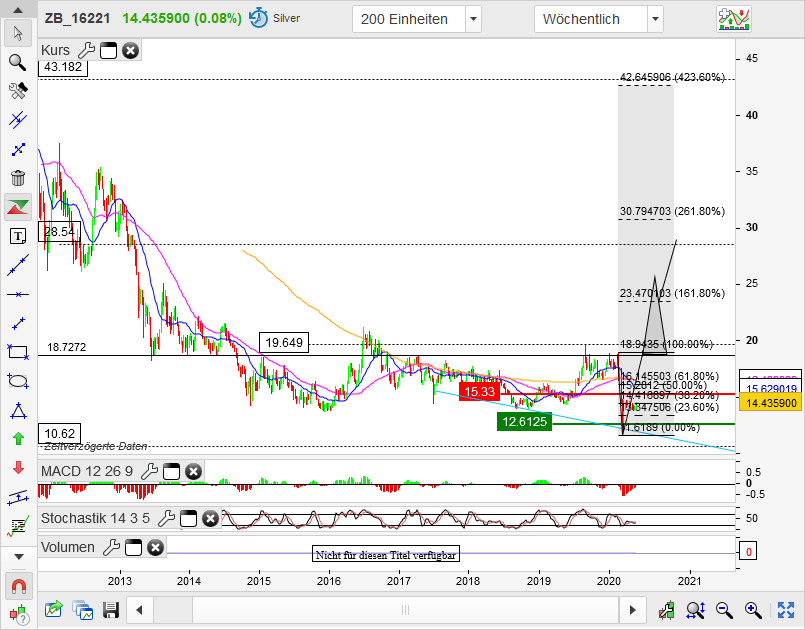Open Volumen wrench settings

[x=111, y=547]
